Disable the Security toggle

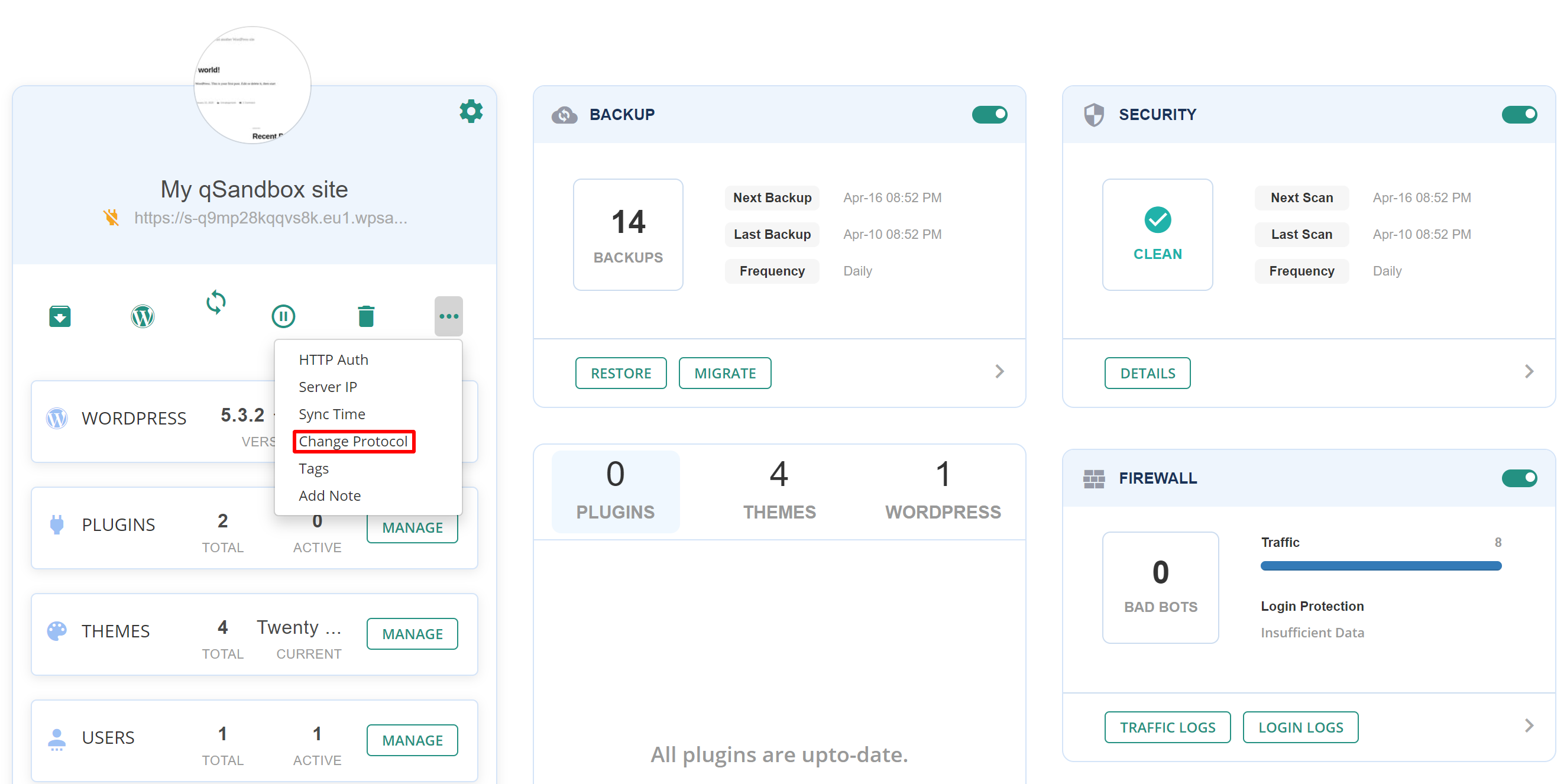pos(1519,114)
